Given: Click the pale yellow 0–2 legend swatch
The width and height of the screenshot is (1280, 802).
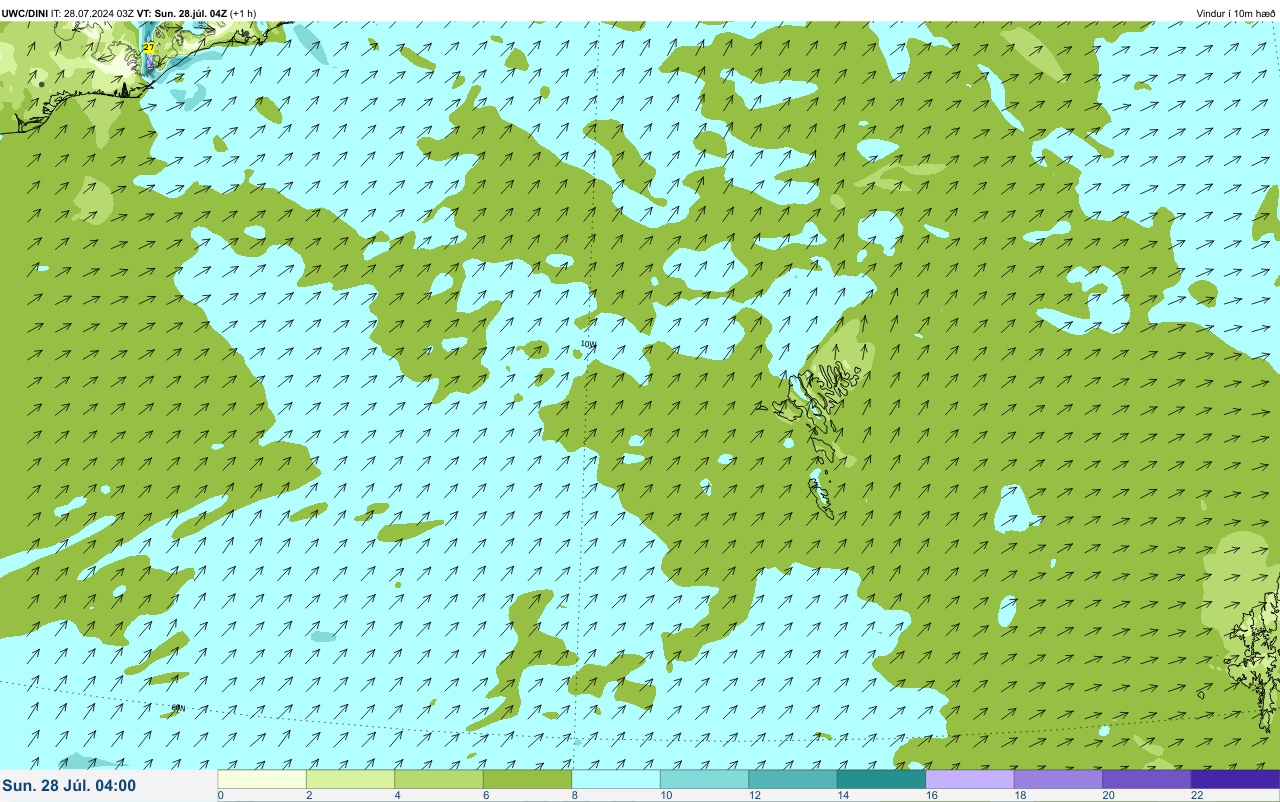Looking at the screenshot, I should point(262,779).
